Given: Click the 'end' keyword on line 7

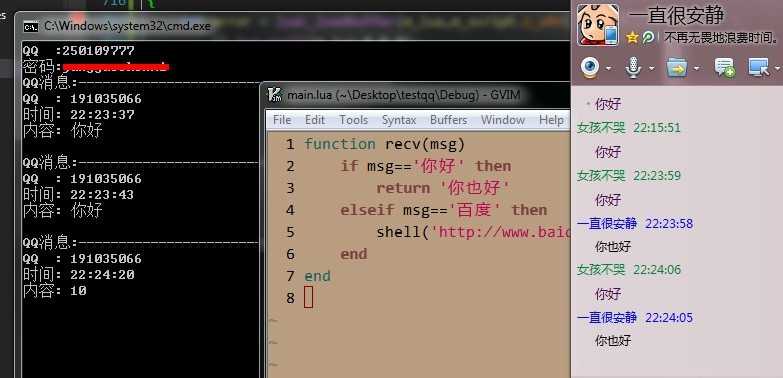Looking at the screenshot, I should pyautogui.click(x=318, y=276).
